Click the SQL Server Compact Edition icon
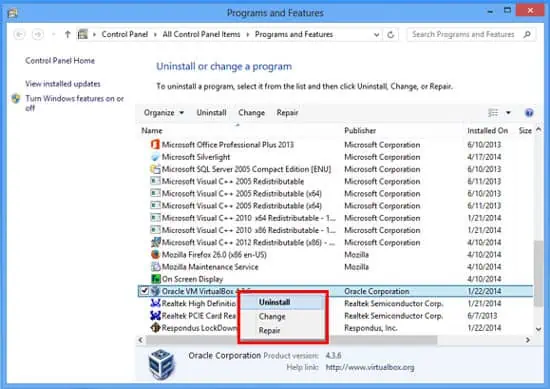The height and width of the screenshot is (389, 550). 155,169
